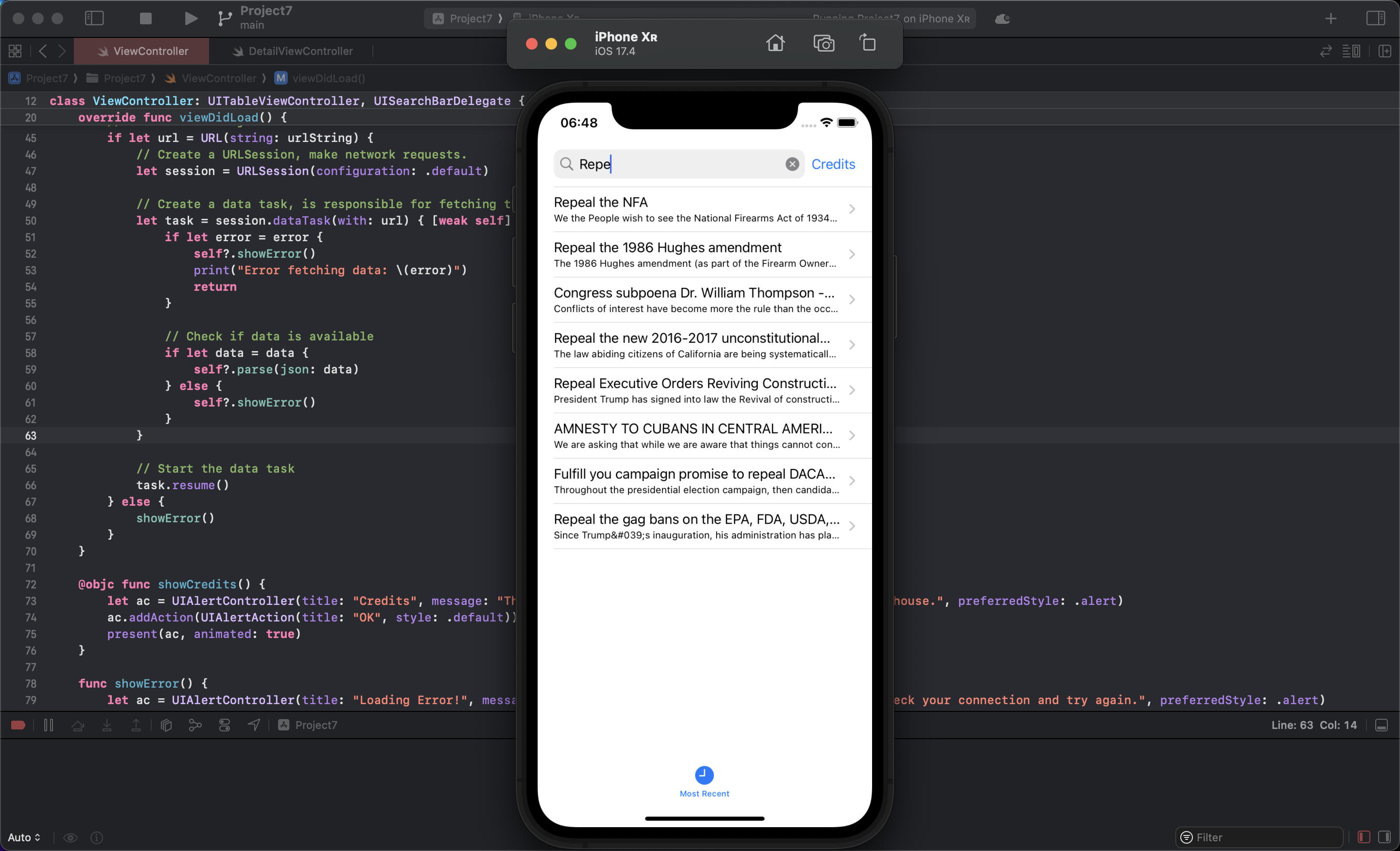Viewport: 1400px width, 851px height.
Task: Open the Debug Memory Graph icon
Action: [x=195, y=725]
